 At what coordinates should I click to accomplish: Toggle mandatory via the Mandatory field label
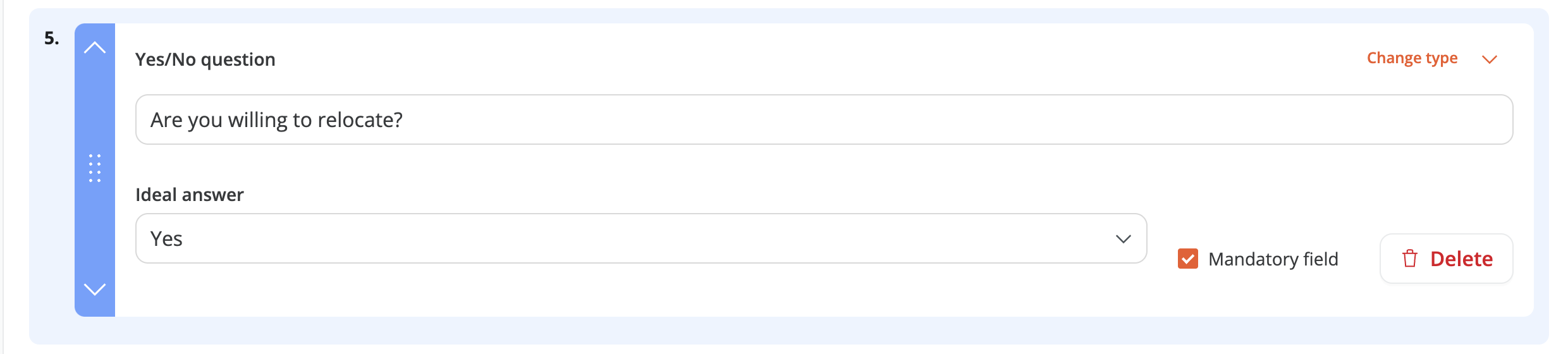tap(1273, 259)
